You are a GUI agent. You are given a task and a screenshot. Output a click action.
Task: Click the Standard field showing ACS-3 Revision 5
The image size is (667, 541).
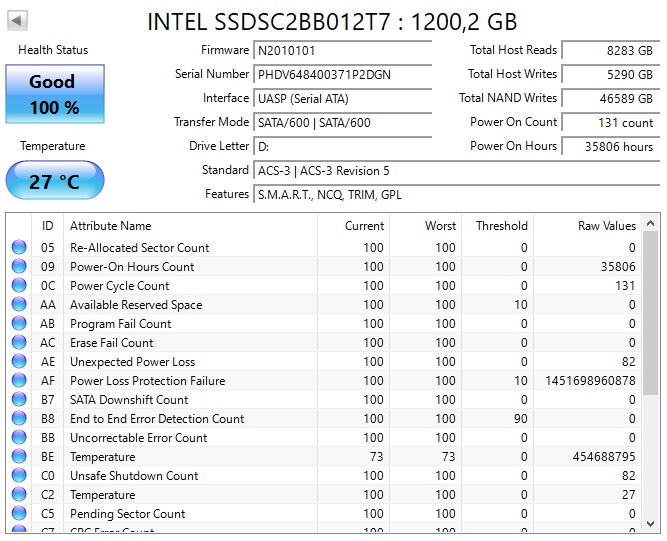pos(457,171)
